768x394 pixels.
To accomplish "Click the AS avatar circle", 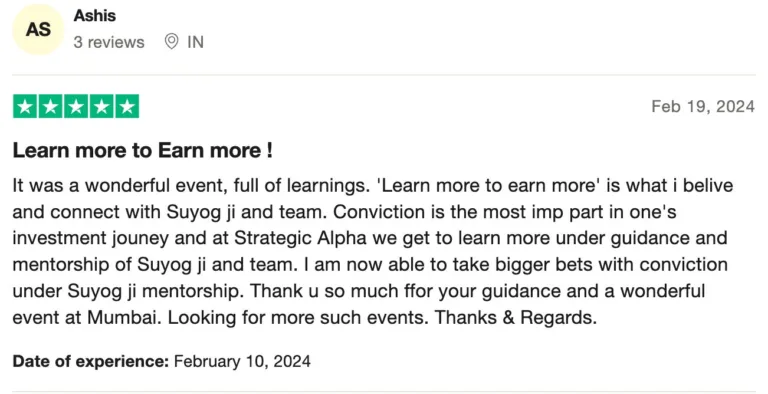I will [x=38, y=29].
